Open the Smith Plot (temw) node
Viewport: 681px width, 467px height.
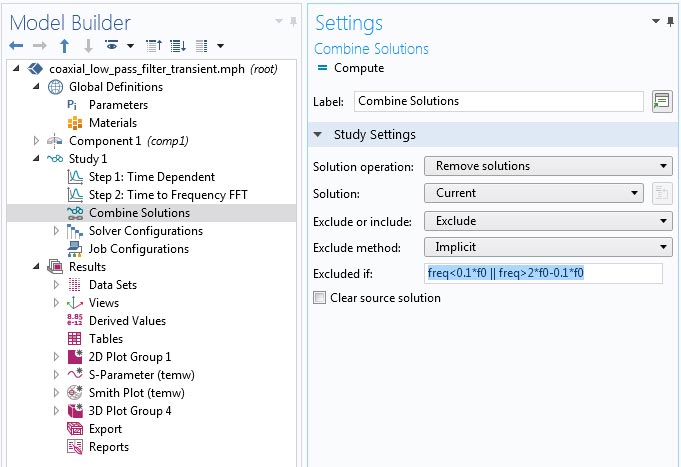pos(136,393)
